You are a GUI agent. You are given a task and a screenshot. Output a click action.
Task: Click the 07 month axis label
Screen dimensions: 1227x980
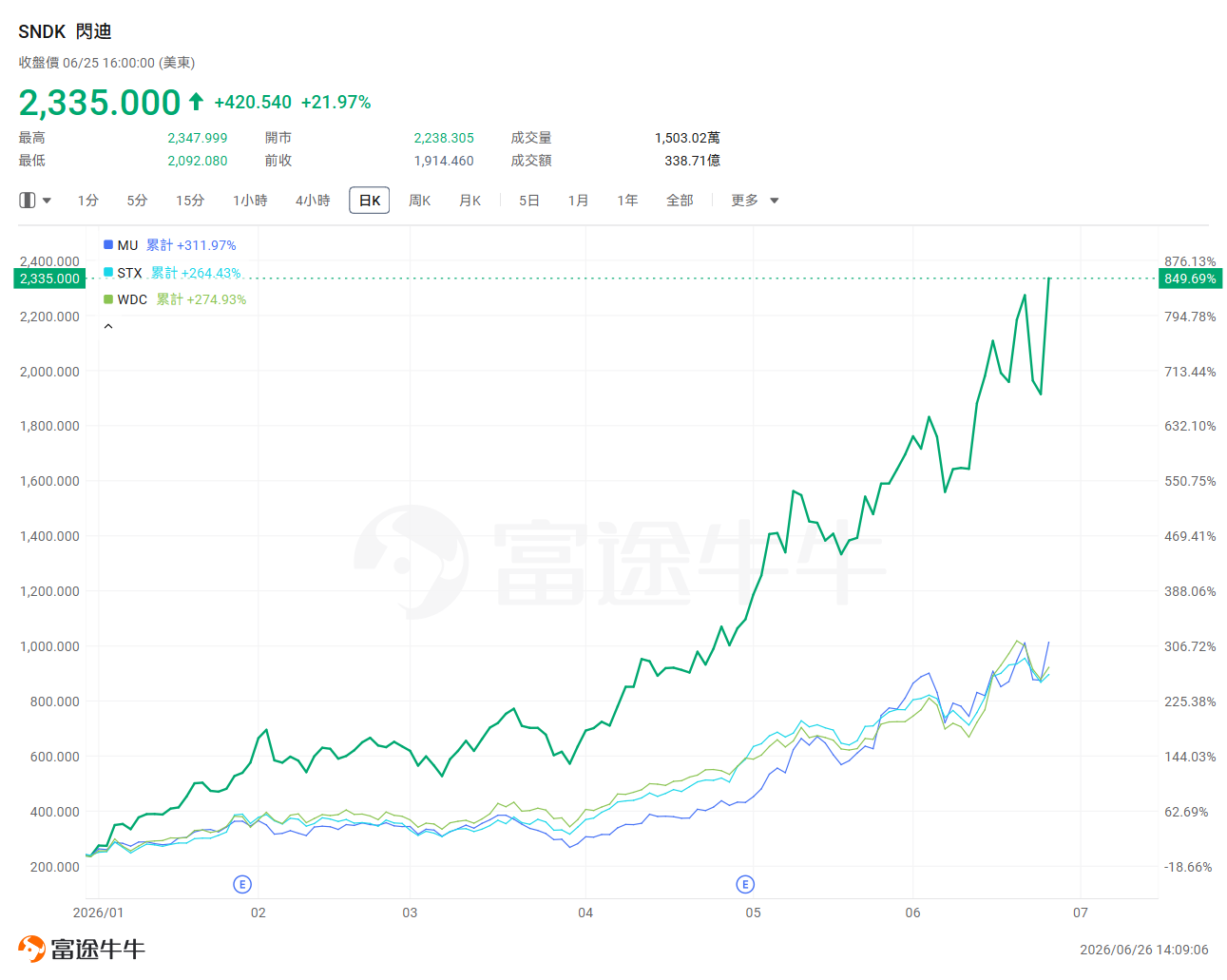pos(1081,913)
